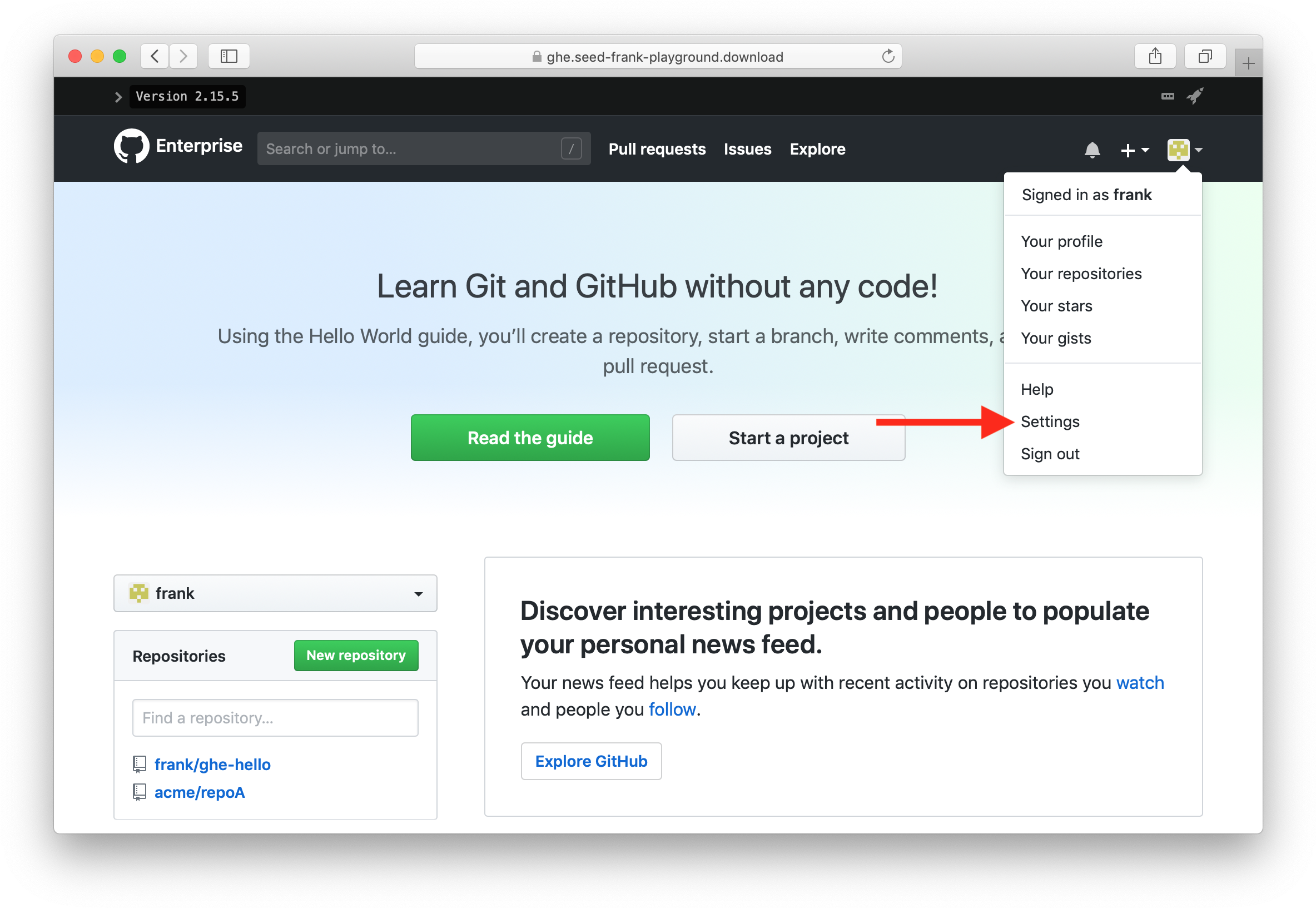Select Your gists from the user menu
1316x908 pixels.
[1102, 339]
